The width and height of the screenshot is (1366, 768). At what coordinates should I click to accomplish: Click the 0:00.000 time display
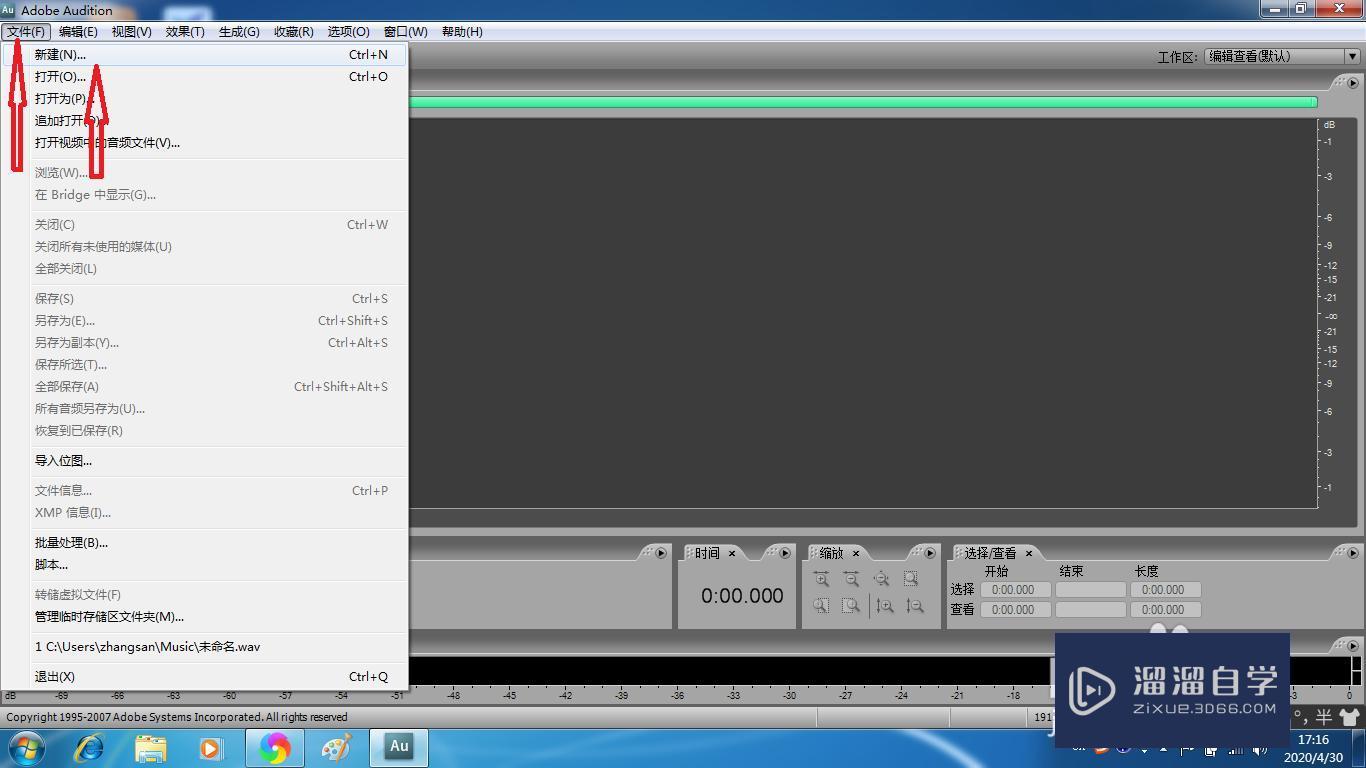[x=742, y=595]
